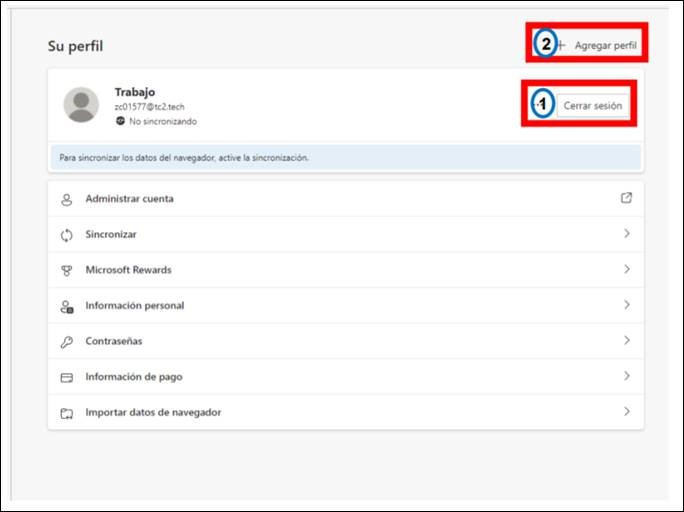Open the Información personal label
The image size is (684, 512).
point(134,306)
